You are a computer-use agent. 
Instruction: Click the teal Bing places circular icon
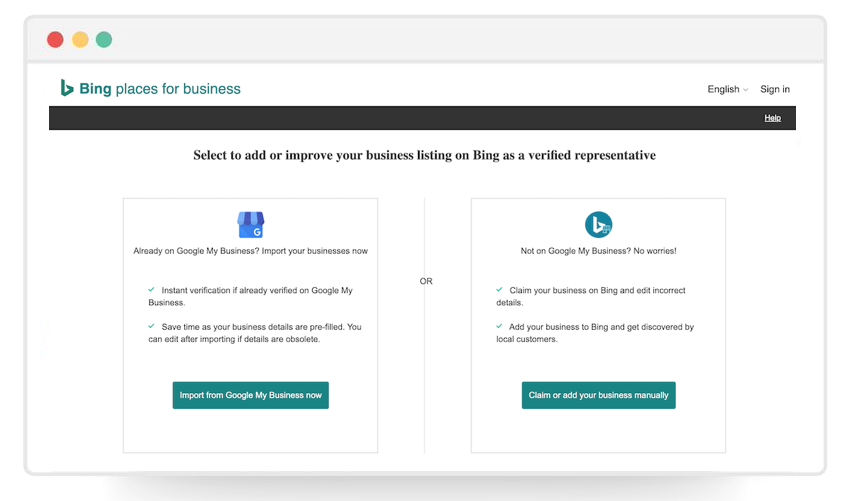(598, 224)
